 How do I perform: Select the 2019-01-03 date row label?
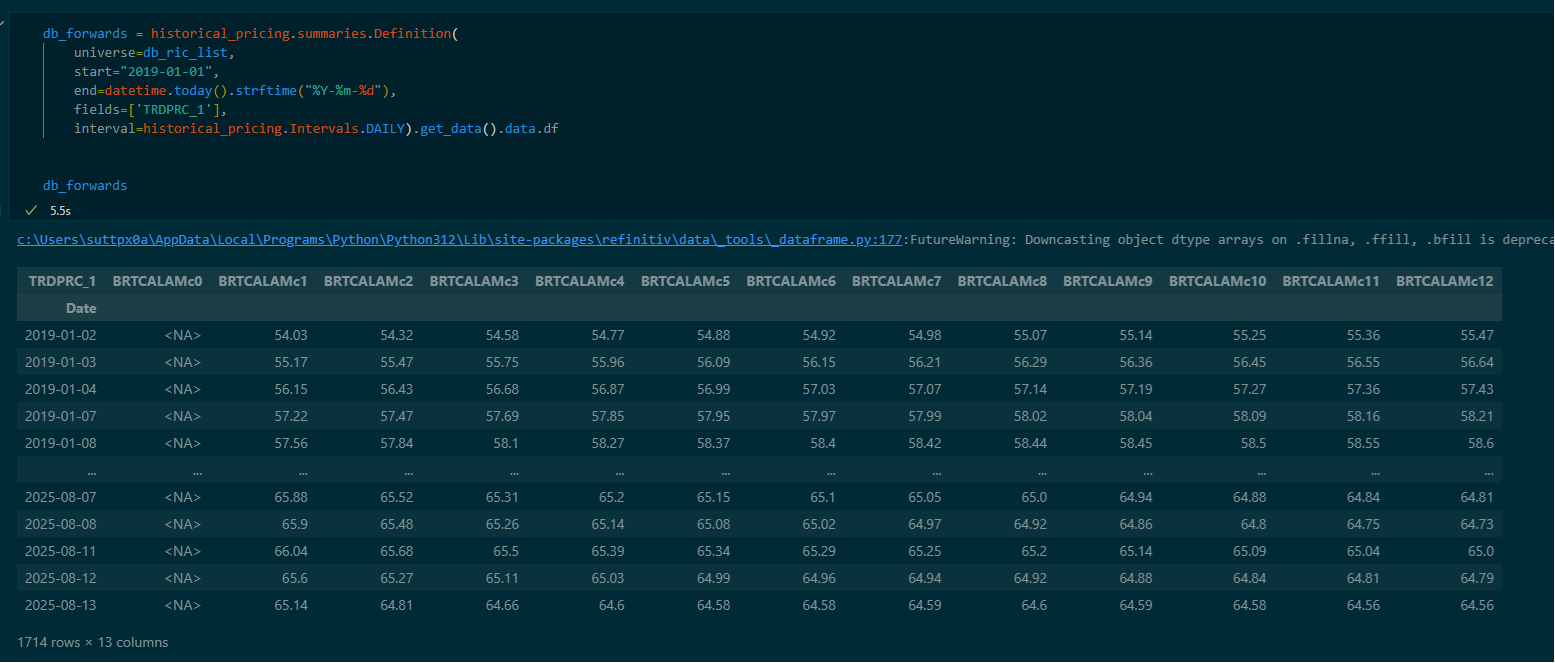[61, 362]
